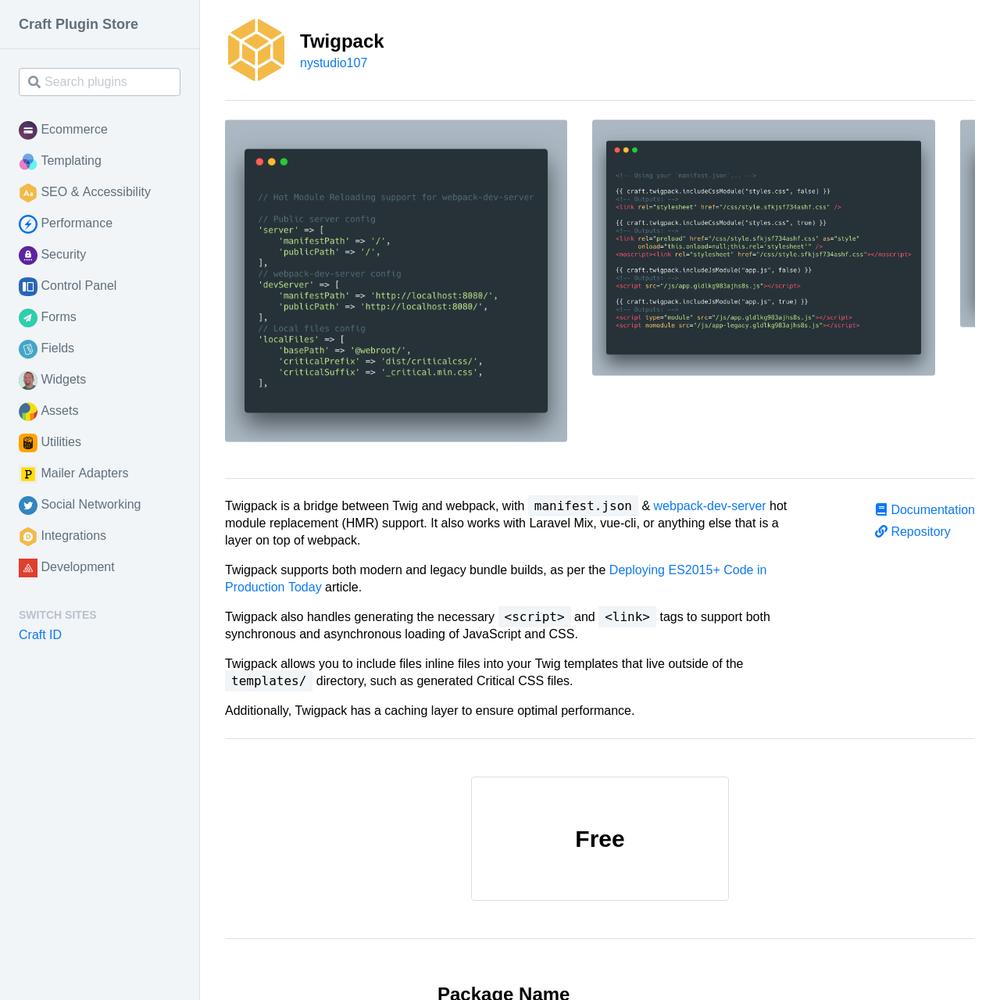Click the Search plugins input field
Viewport: 1000px width, 1000px height.
coord(99,82)
